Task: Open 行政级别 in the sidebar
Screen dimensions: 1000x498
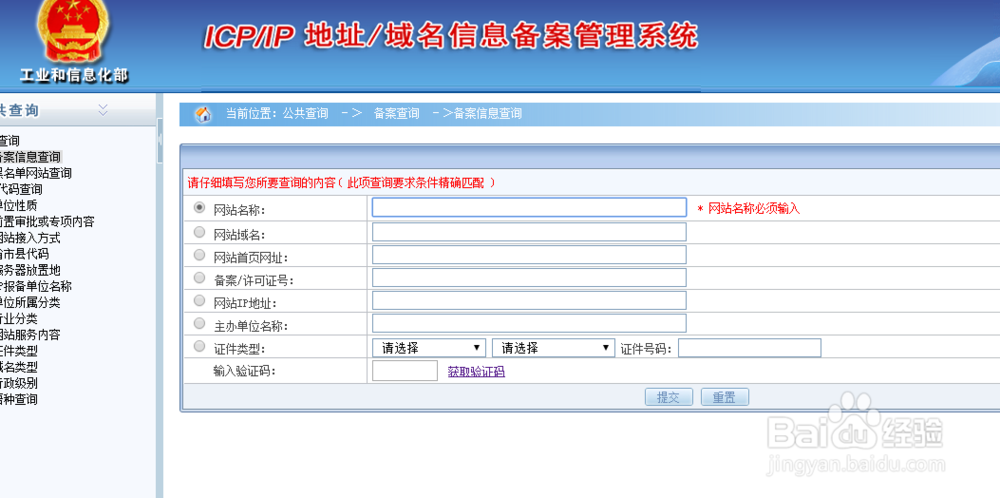Action: (18, 383)
